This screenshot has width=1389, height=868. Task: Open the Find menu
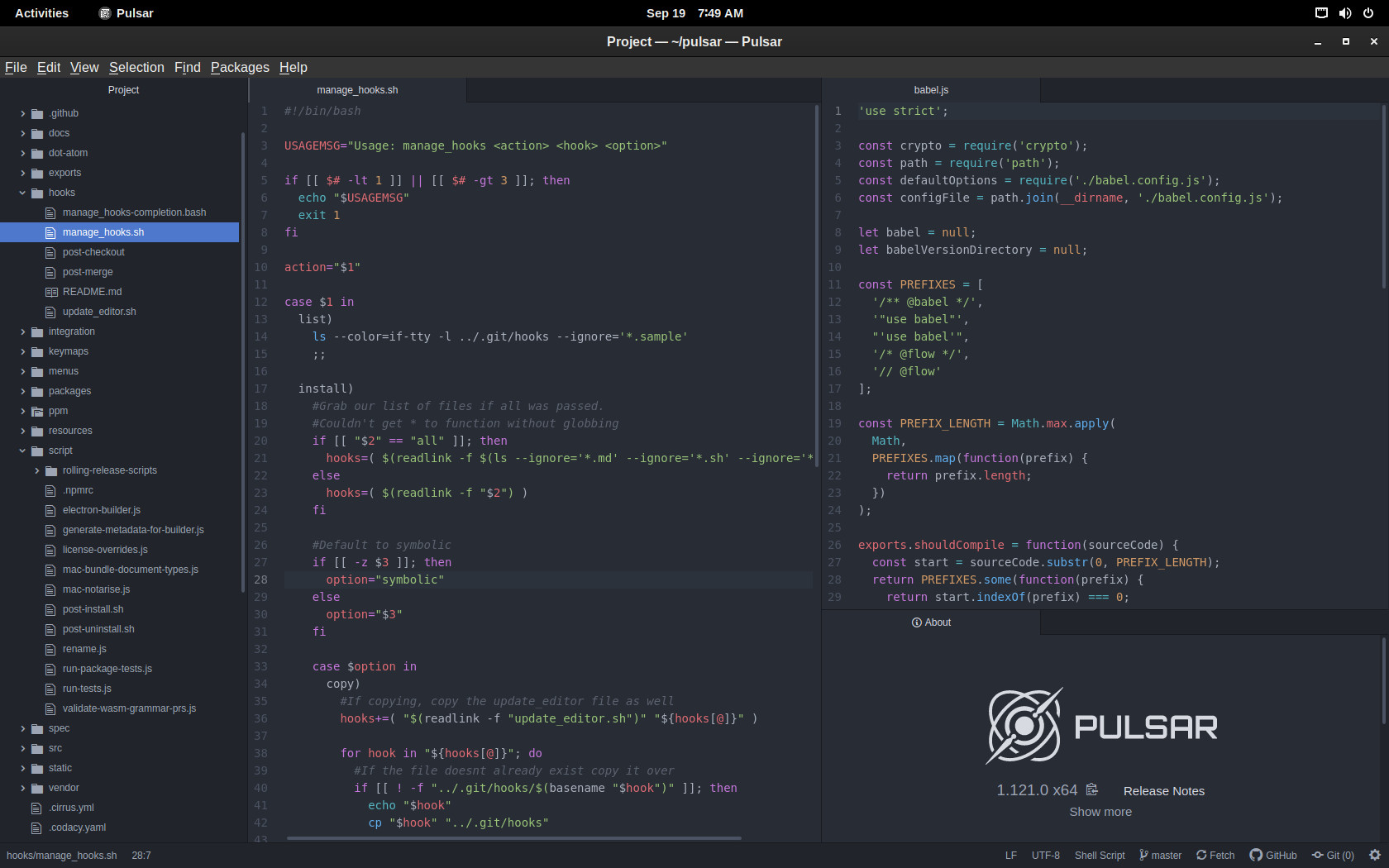(x=188, y=67)
